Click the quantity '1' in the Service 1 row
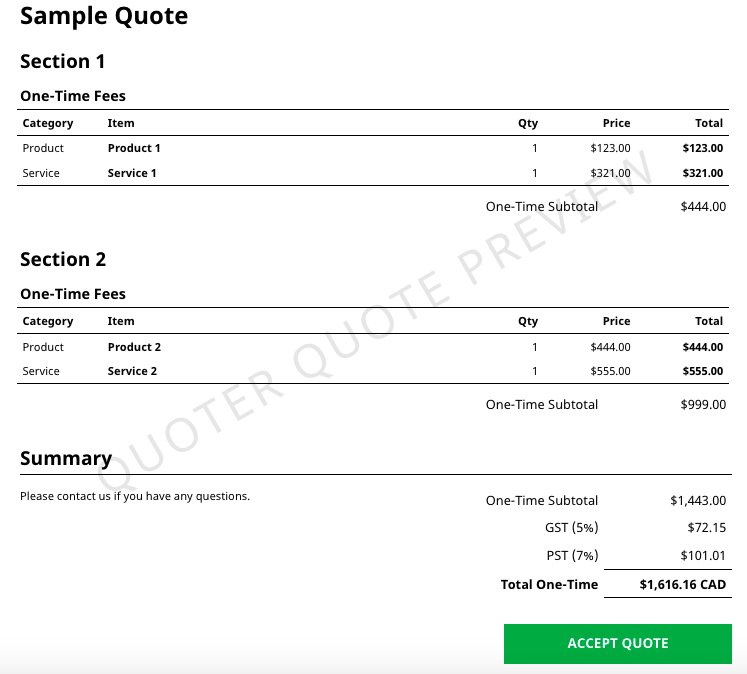The height and width of the screenshot is (674, 747). point(535,173)
